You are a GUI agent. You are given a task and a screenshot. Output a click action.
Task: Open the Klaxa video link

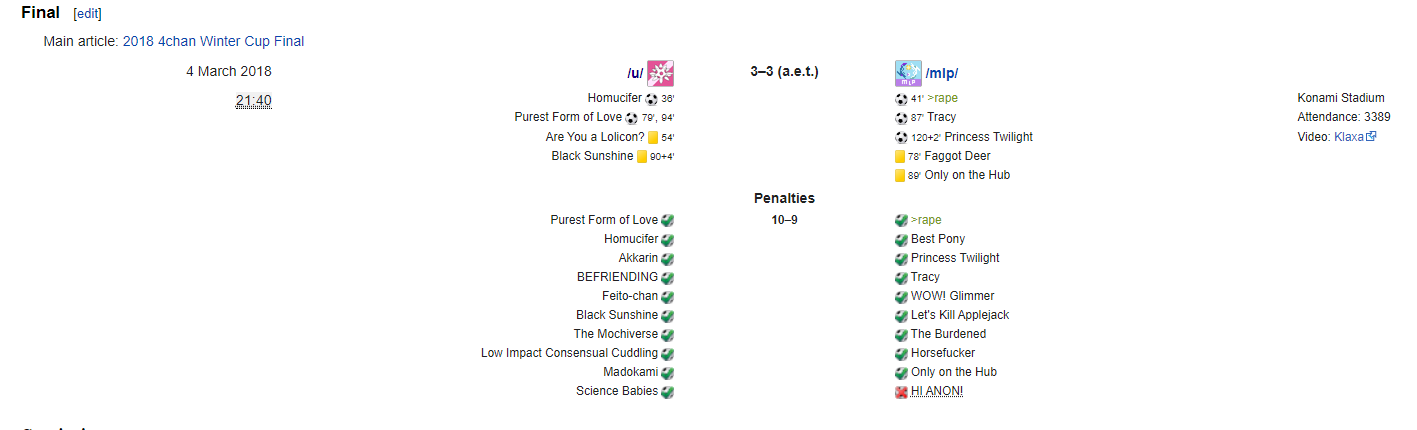click(x=1348, y=136)
